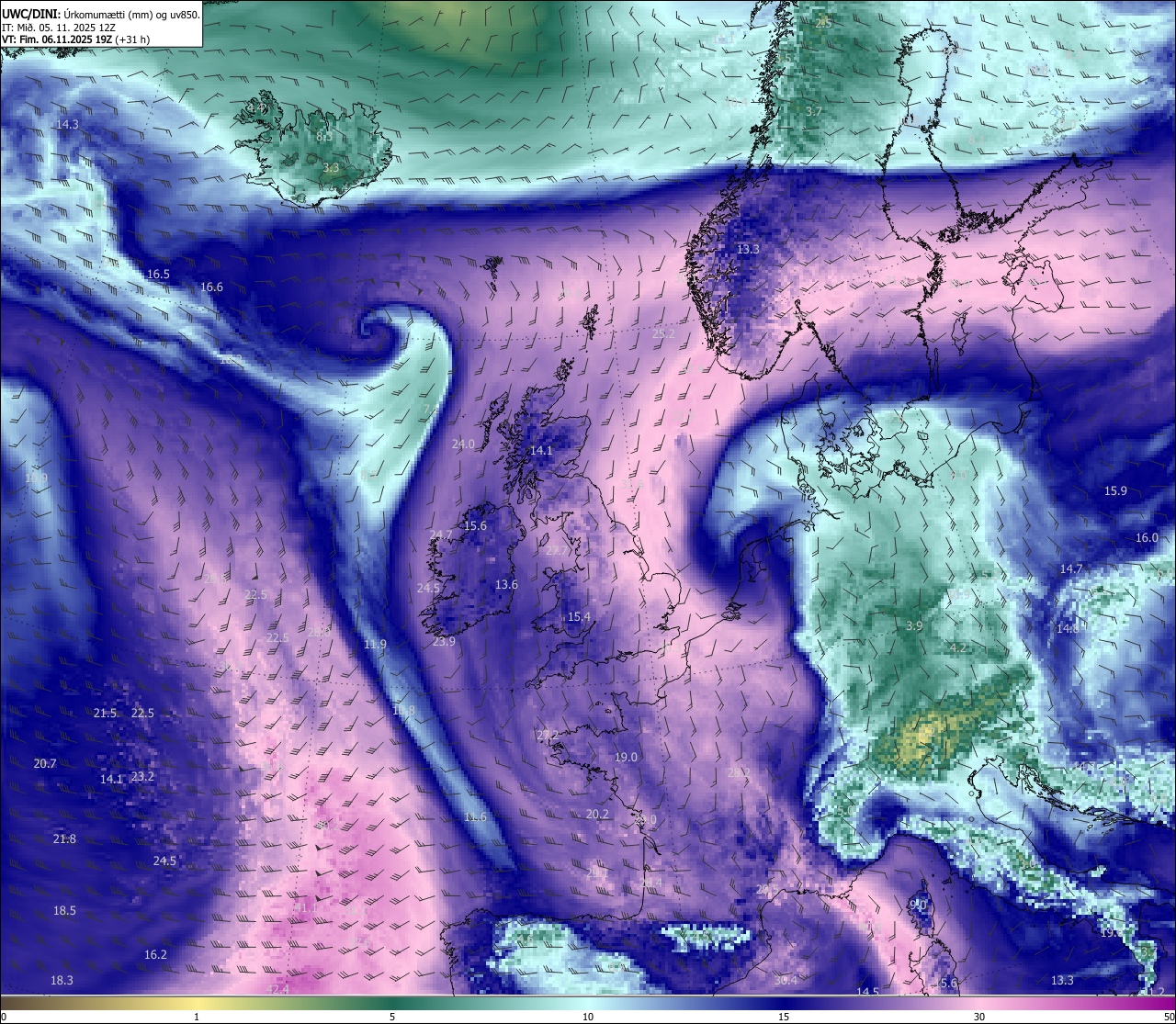Click the 20.7 value on the map
1176x1024 pixels.
pos(45,764)
